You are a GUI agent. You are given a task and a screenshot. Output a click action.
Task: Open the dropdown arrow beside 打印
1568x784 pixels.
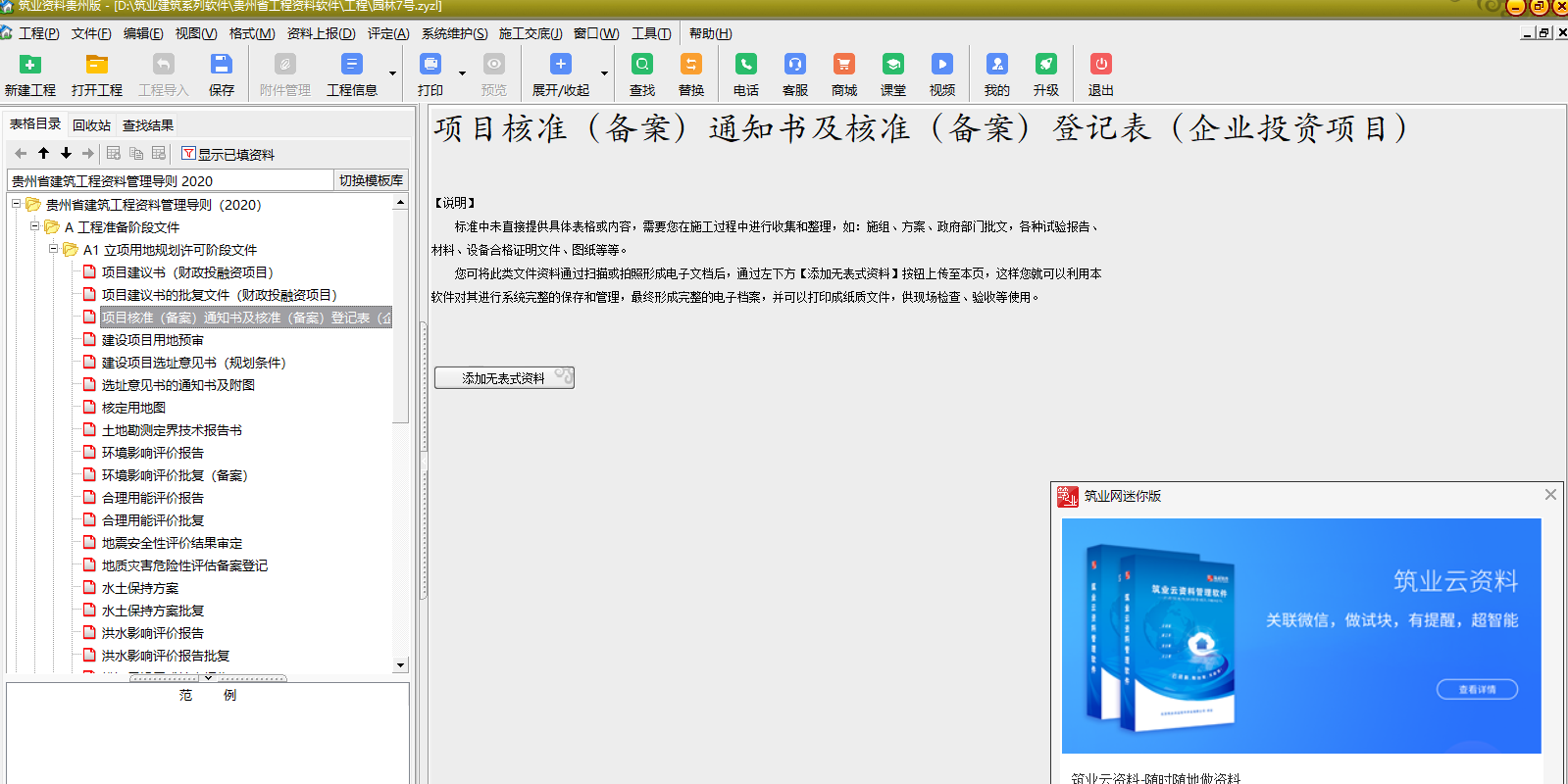(462, 73)
